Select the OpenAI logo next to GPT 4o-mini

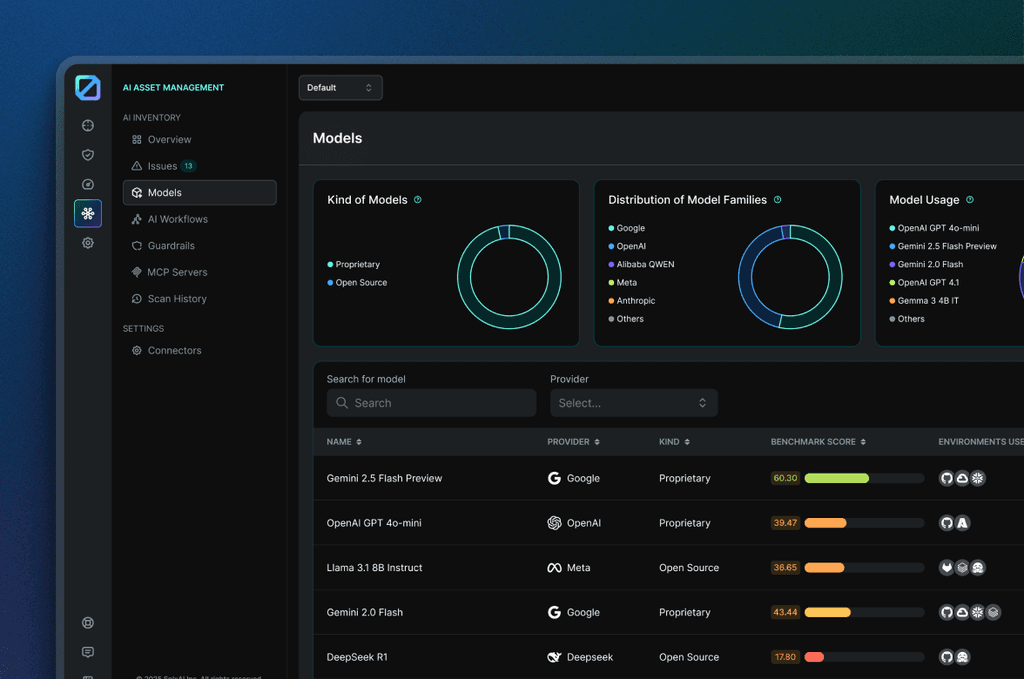[x=554, y=522]
